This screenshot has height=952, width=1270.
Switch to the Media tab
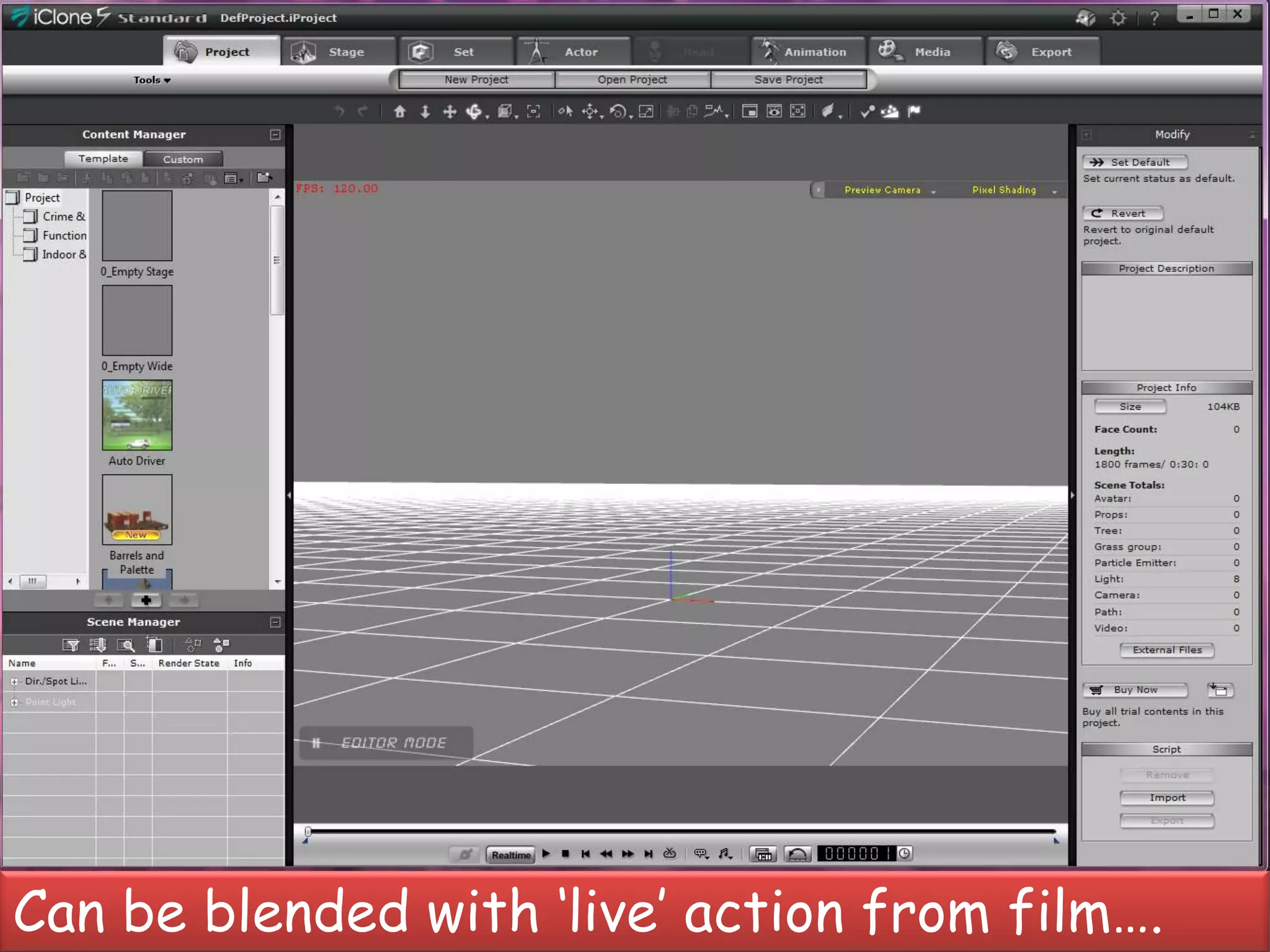click(926, 52)
